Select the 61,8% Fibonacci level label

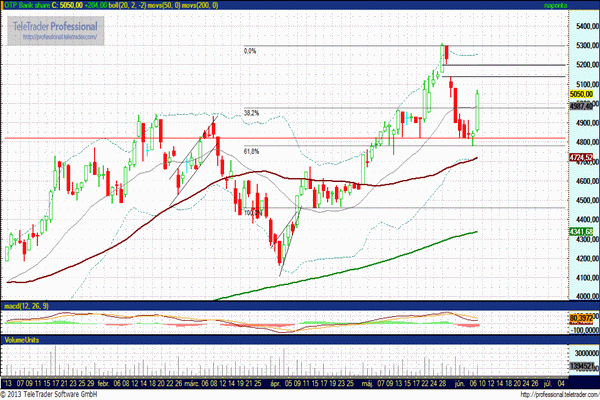pos(251,151)
